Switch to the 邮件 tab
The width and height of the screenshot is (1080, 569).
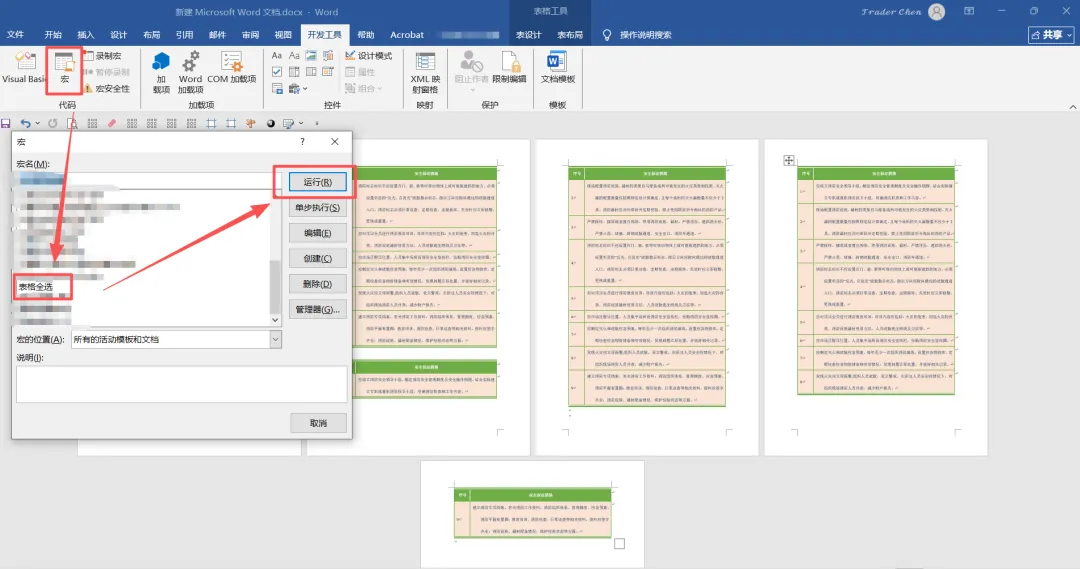click(217, 34)
